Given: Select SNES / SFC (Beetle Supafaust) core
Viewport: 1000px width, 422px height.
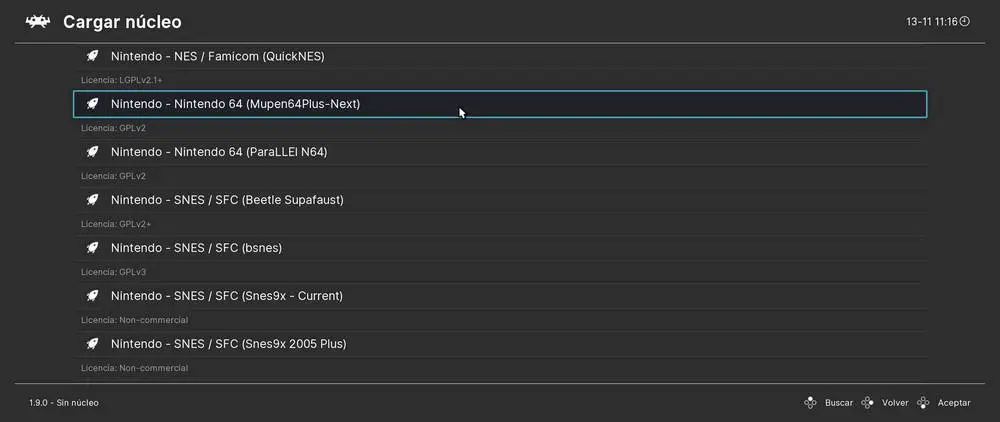Looking at the screenshot, I should (x=227, y=200).
